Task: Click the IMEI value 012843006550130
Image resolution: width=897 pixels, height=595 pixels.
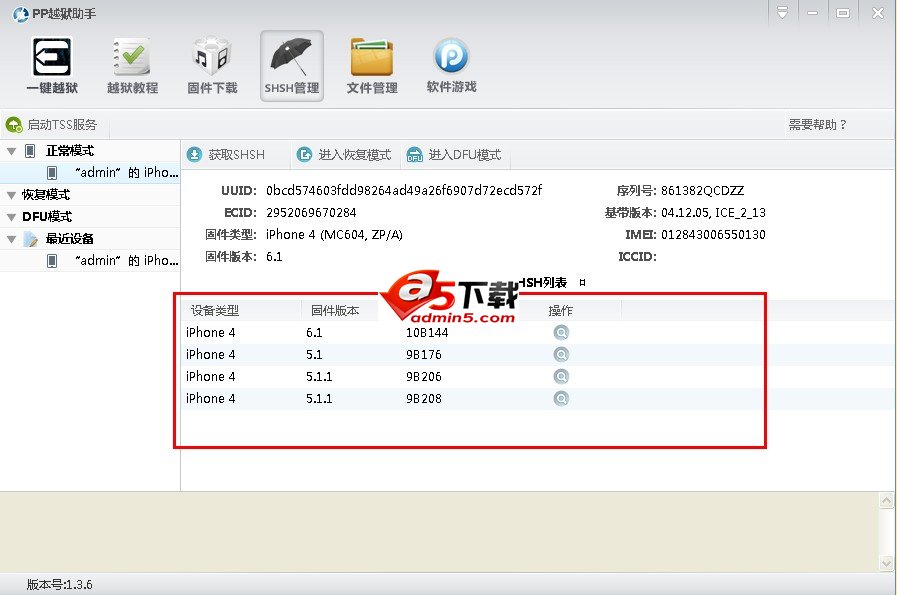Action: point(713,235)
